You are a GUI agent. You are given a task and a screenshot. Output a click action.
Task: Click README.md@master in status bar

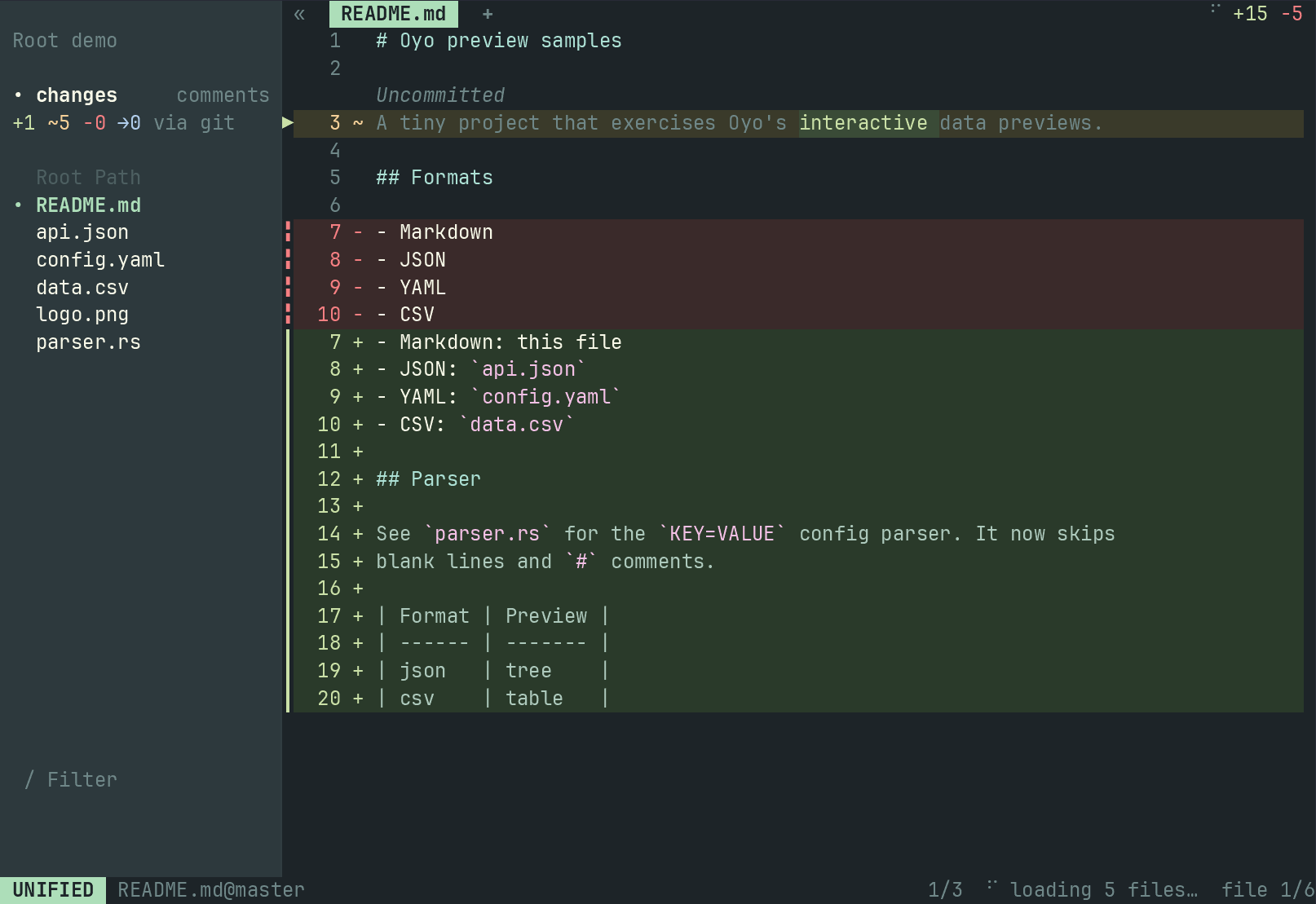pyautogui.click(x=211, y=890)
